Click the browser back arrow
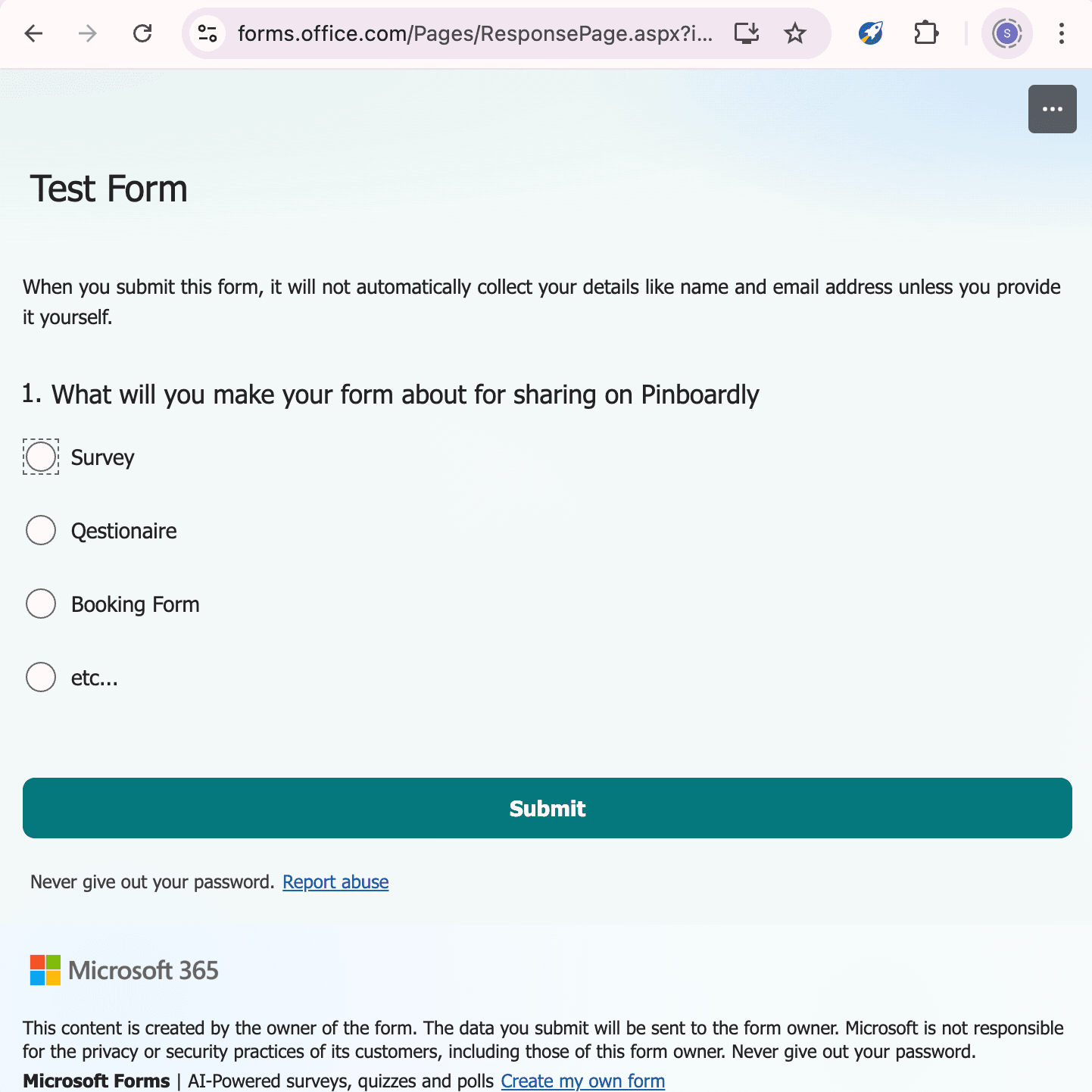Image resolution: width=1092 pixels, height=1092 pixels. click(x=33, y=33)
